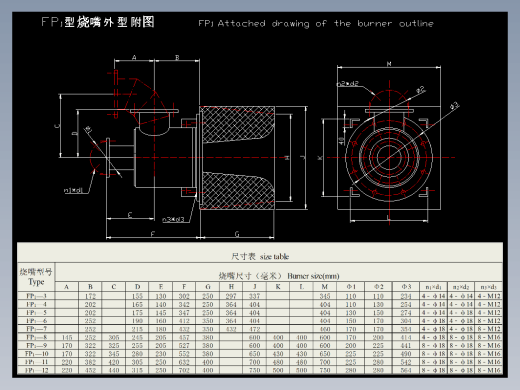Select the 'n3×d3' column header
Image resolution: width=520 pixels, height=390 pixels.
489,287
